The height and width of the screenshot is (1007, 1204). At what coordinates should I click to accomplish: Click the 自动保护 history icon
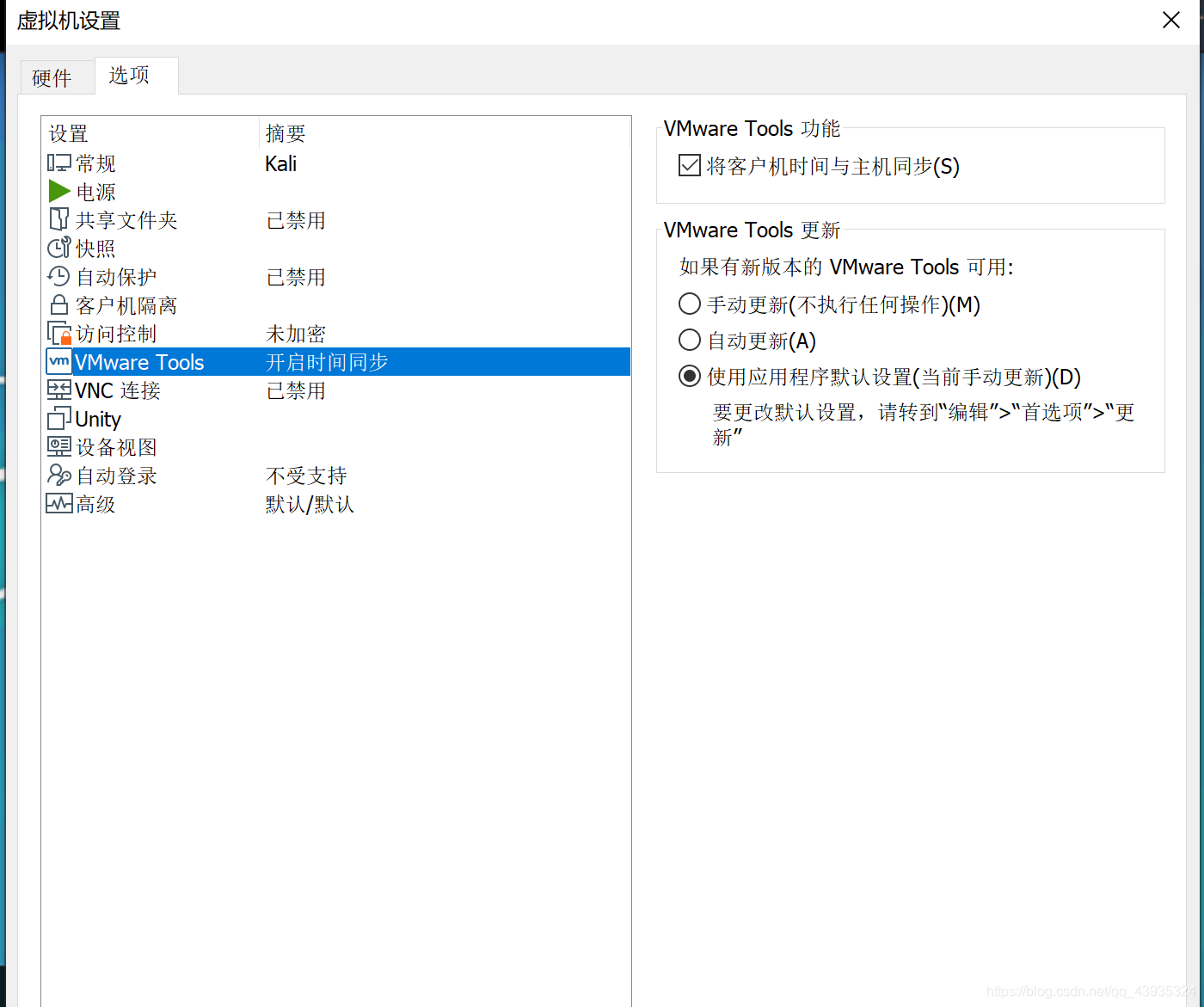58,276
